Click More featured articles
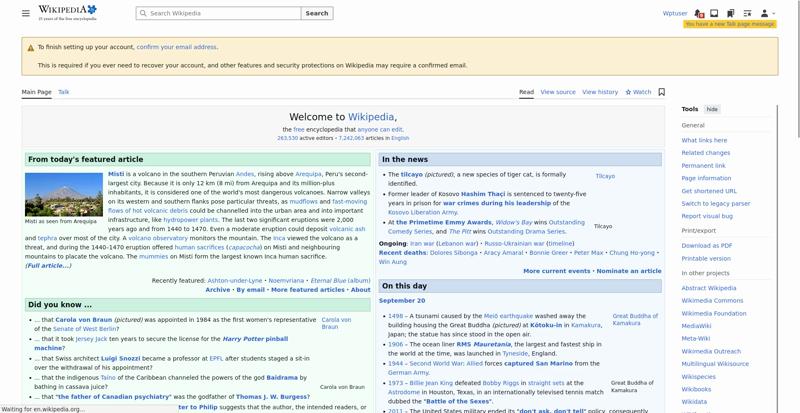800x413 pixels. click(308, 289)
